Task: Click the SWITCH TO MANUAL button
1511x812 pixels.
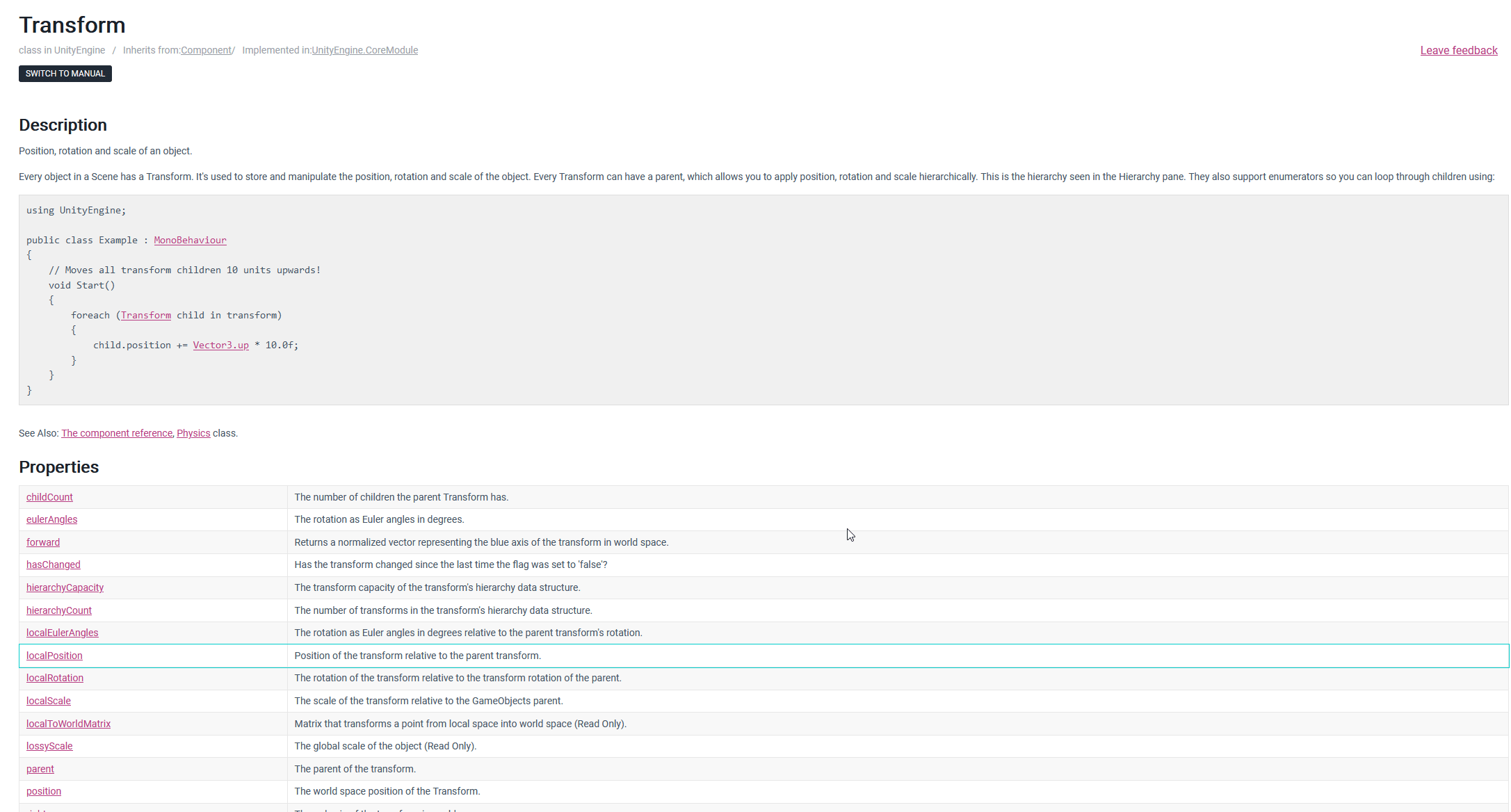Action: (x=65, y=74)
